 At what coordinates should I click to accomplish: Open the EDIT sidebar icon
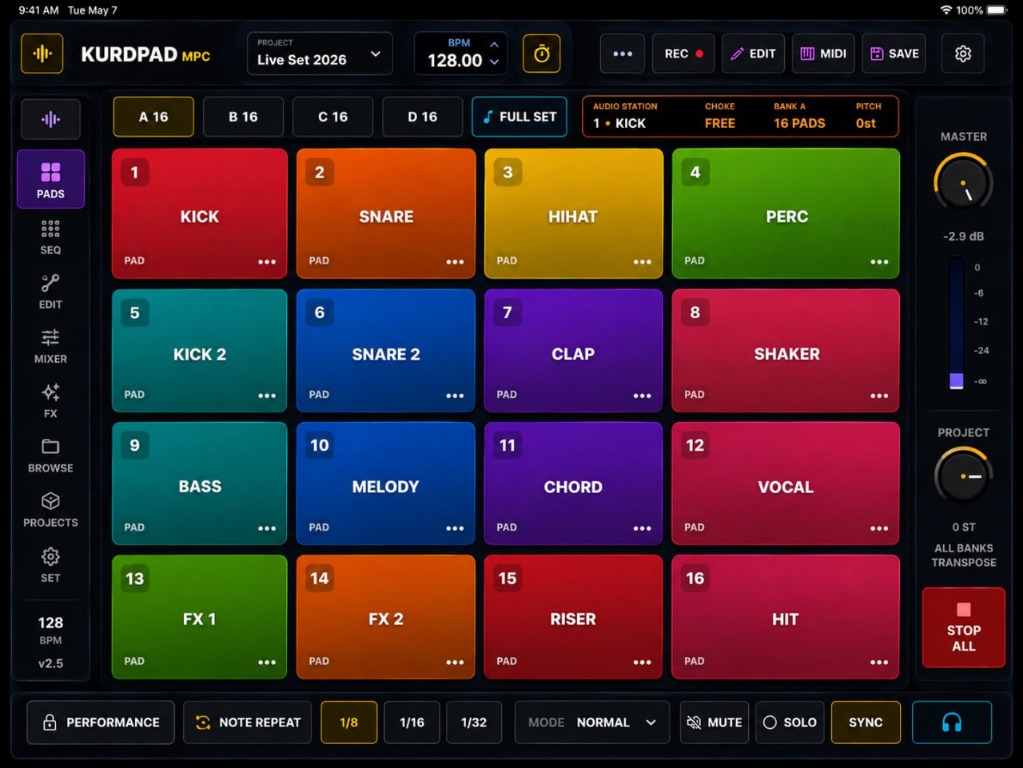51,292
